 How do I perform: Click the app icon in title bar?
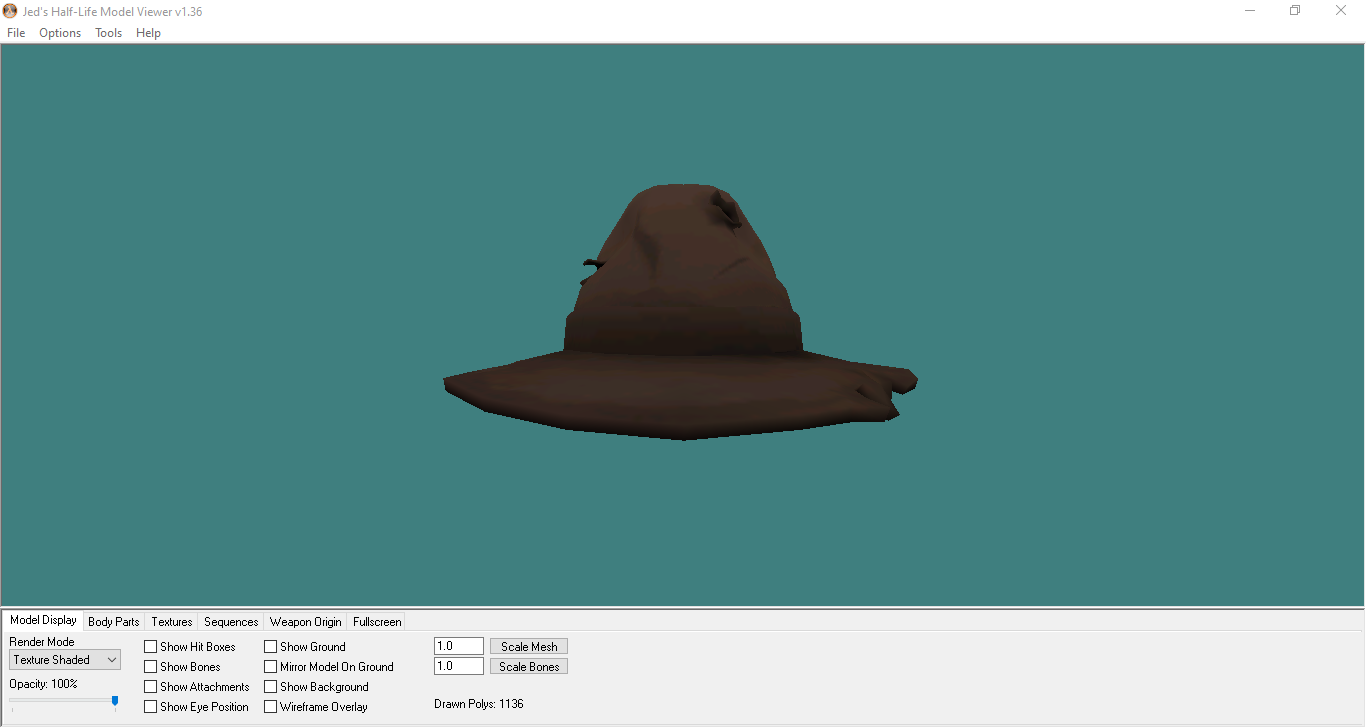point(10,11)
